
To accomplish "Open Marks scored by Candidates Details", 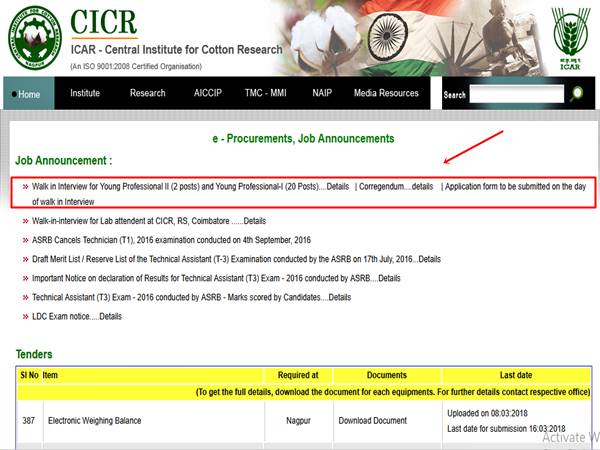I will [x=339, y=297].
